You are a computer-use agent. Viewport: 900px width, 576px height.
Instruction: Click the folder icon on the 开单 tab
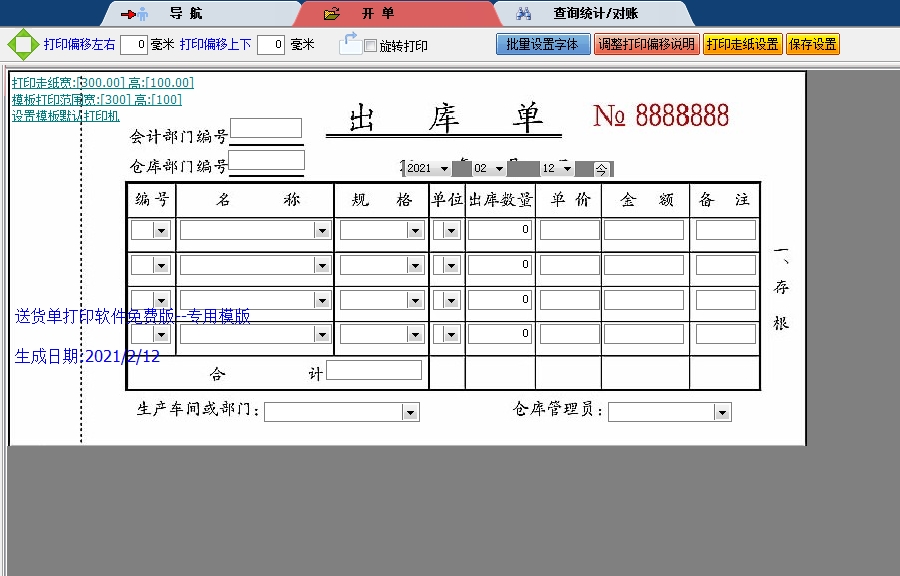coord(331,13)
